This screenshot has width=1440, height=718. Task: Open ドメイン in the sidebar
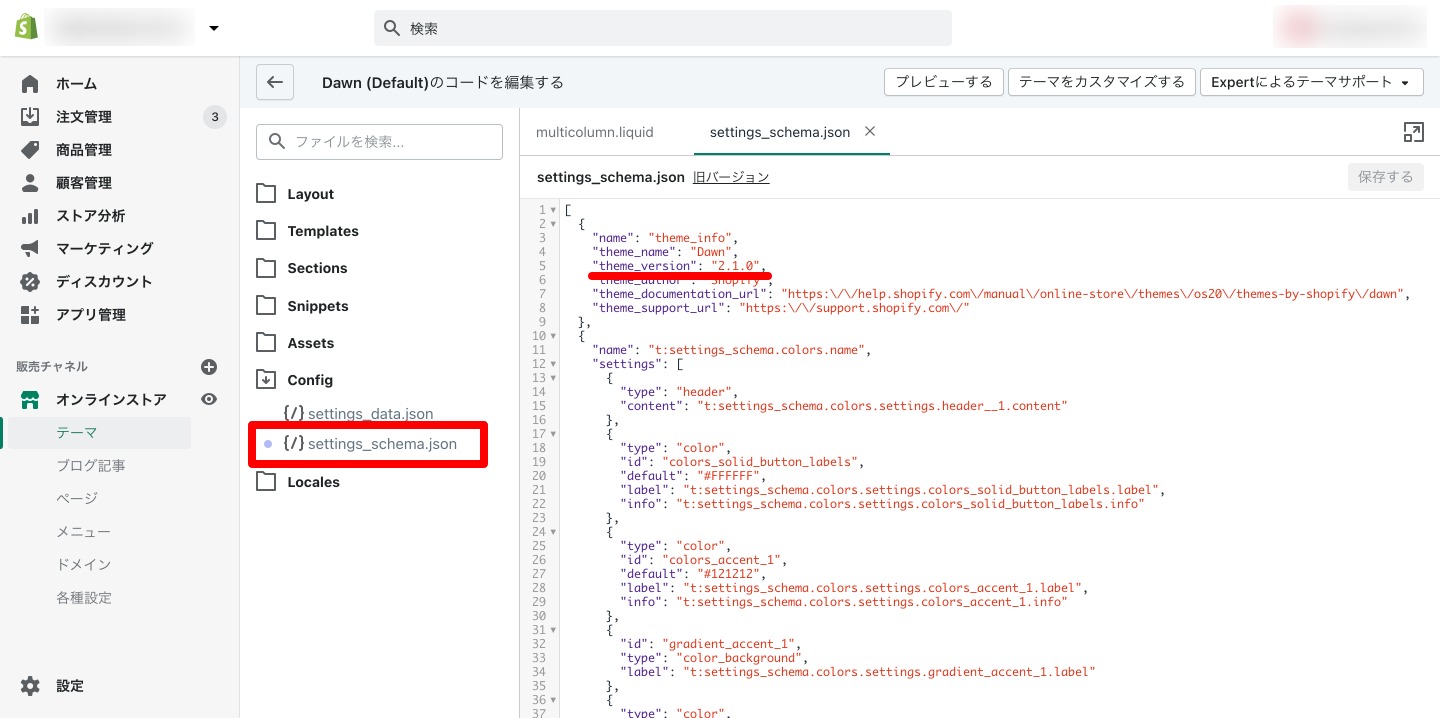click(83, 565)
